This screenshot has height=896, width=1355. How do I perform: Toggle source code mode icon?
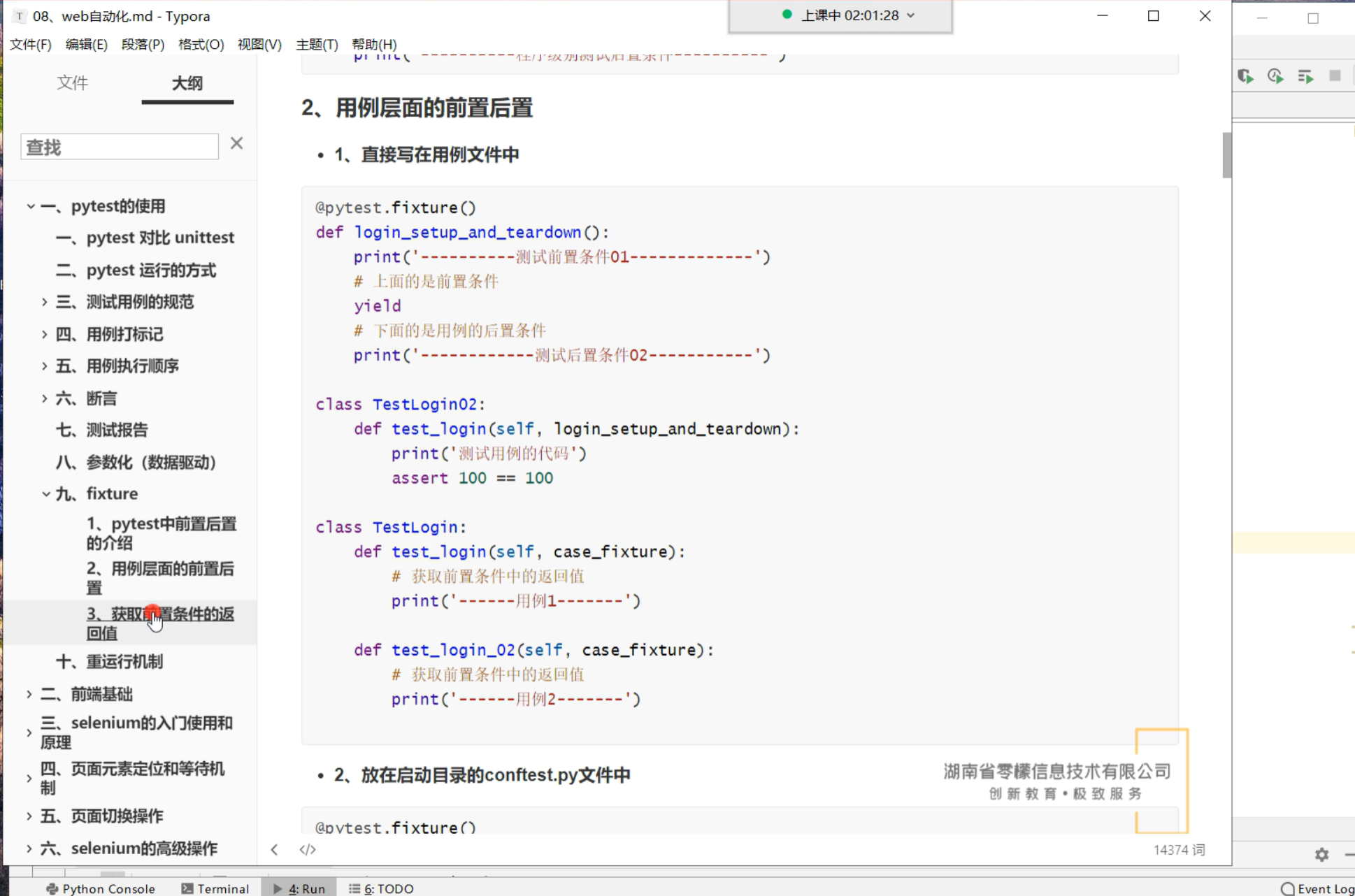[x=308, y=849]
